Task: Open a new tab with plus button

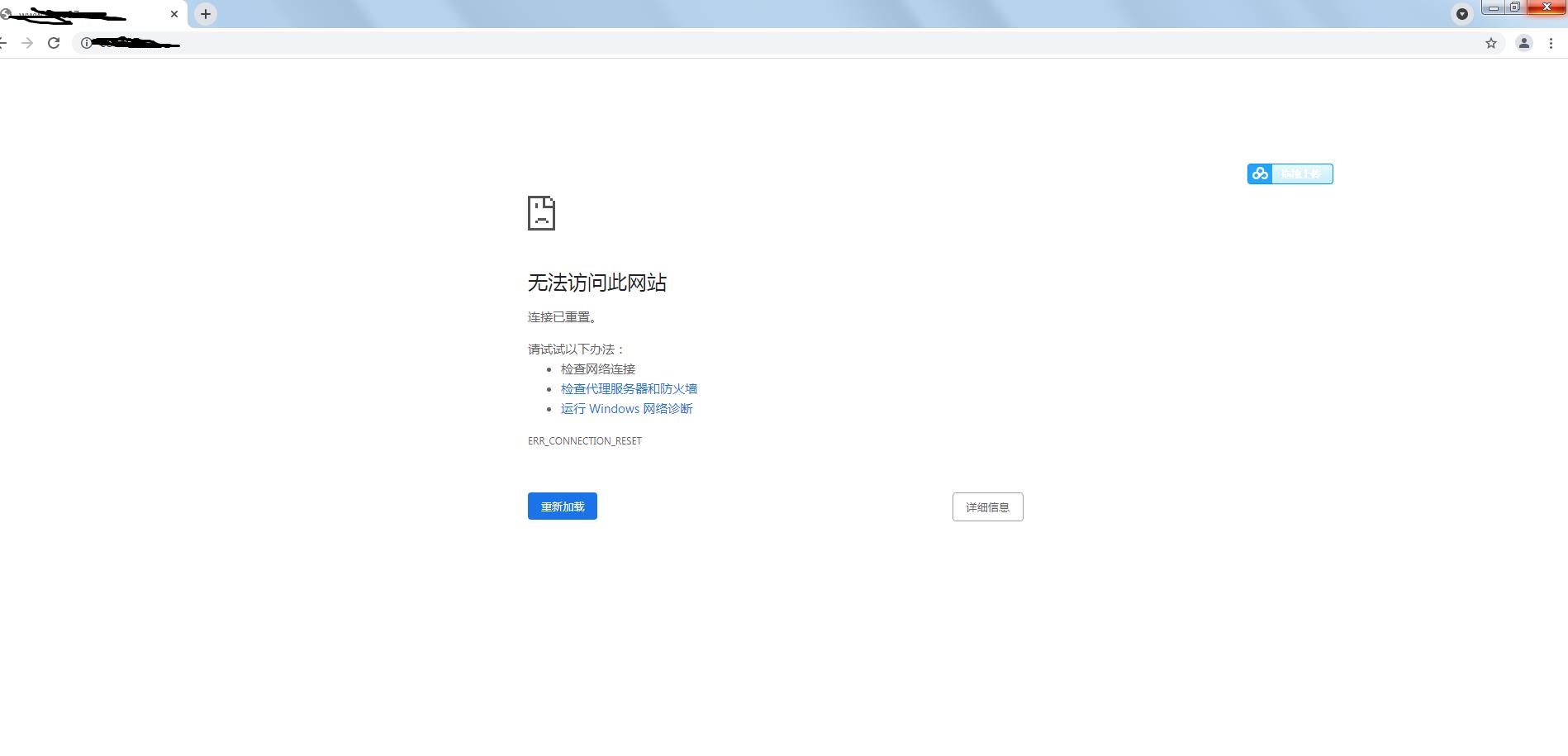Action: click(205, 14)
